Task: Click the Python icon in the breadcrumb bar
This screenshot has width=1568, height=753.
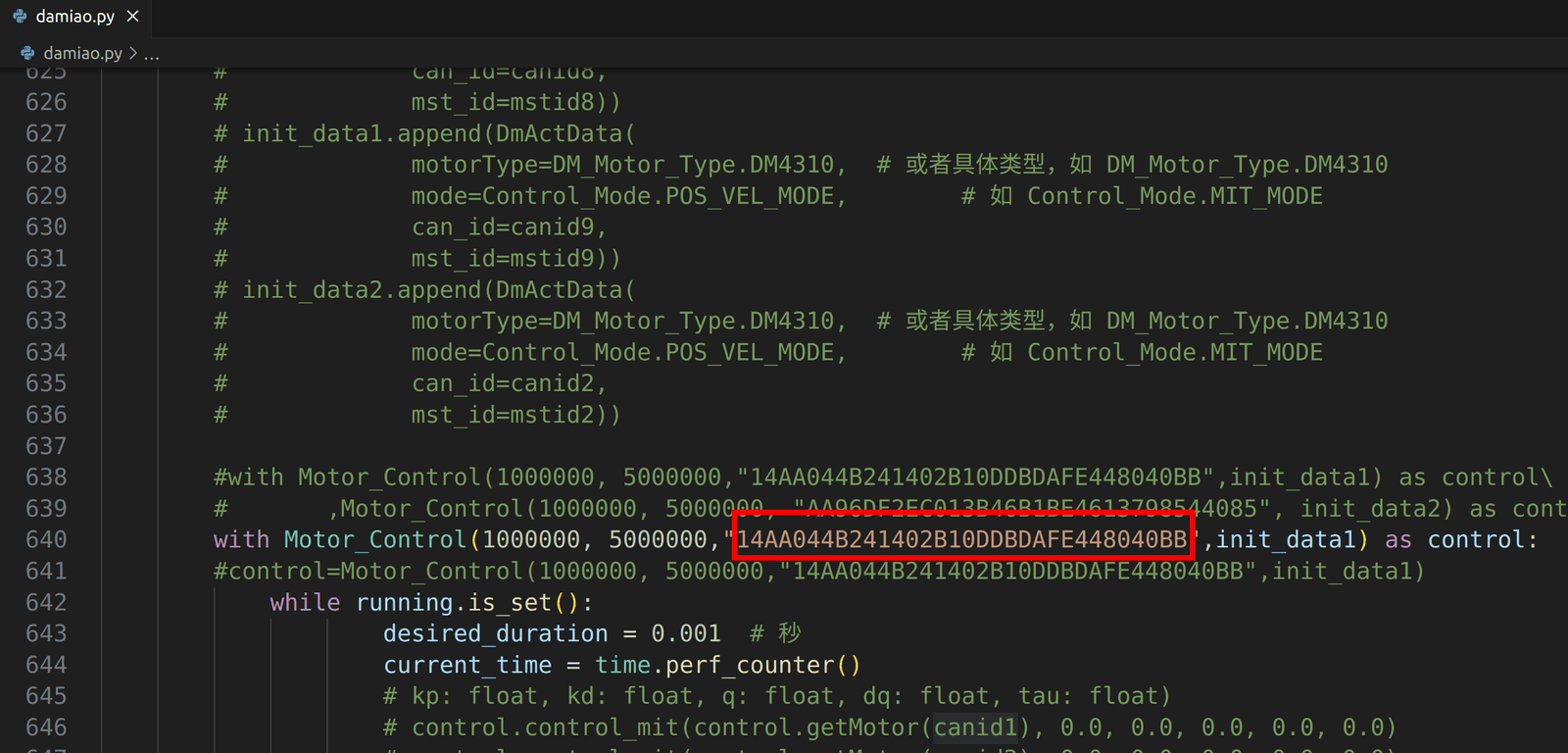Action: [x=27, y=53]
